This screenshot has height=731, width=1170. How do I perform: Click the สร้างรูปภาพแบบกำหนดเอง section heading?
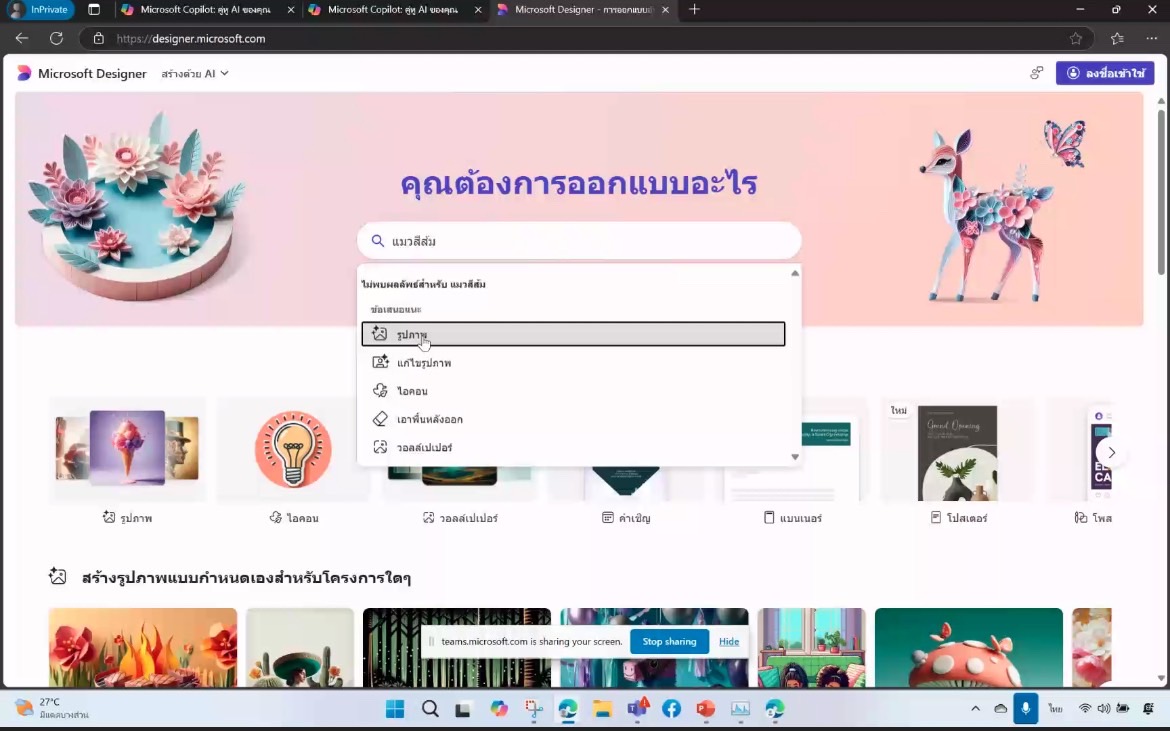click(246, 577)
